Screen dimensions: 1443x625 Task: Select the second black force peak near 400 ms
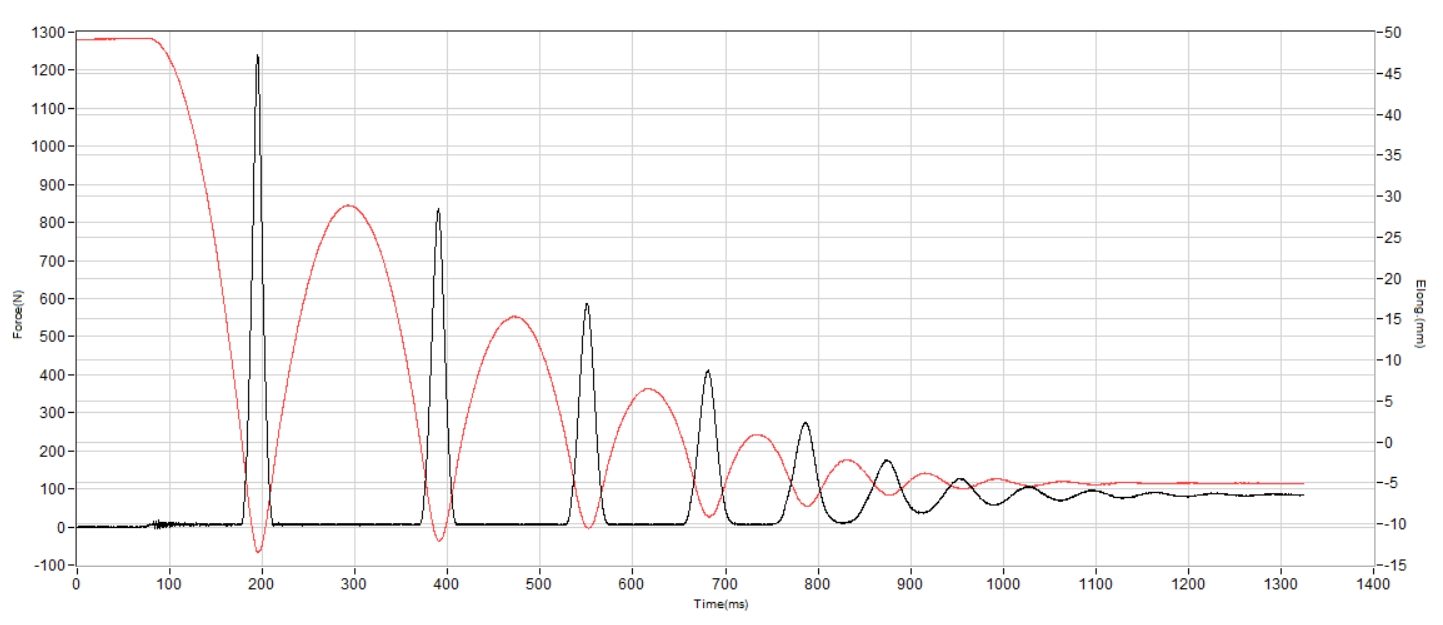click(438, 211)
